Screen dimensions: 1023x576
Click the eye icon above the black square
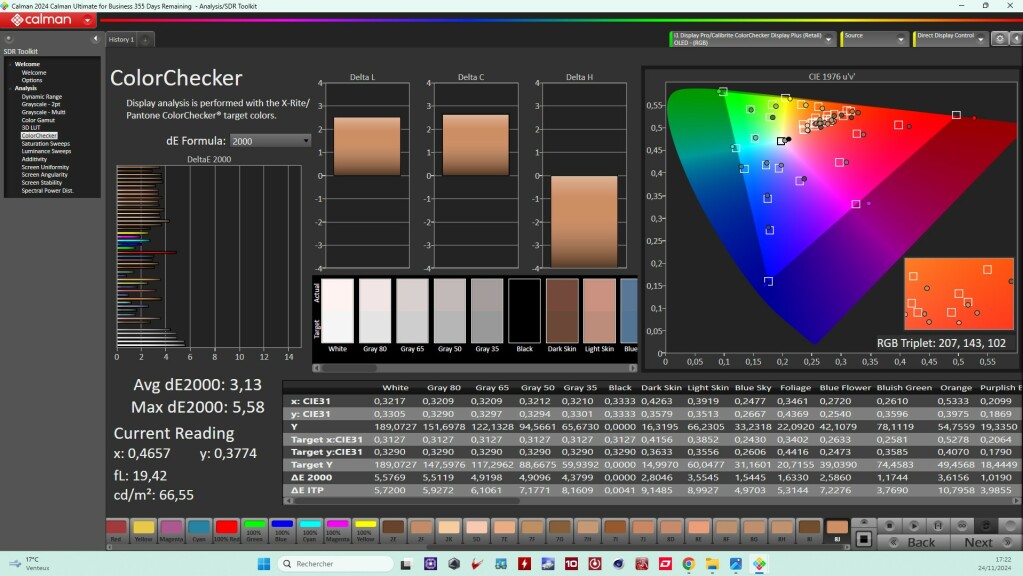[864, 523]
